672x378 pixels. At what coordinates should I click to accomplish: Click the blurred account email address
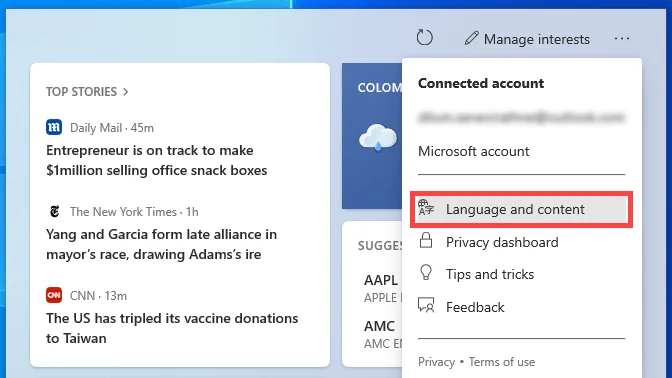[521, 117]
